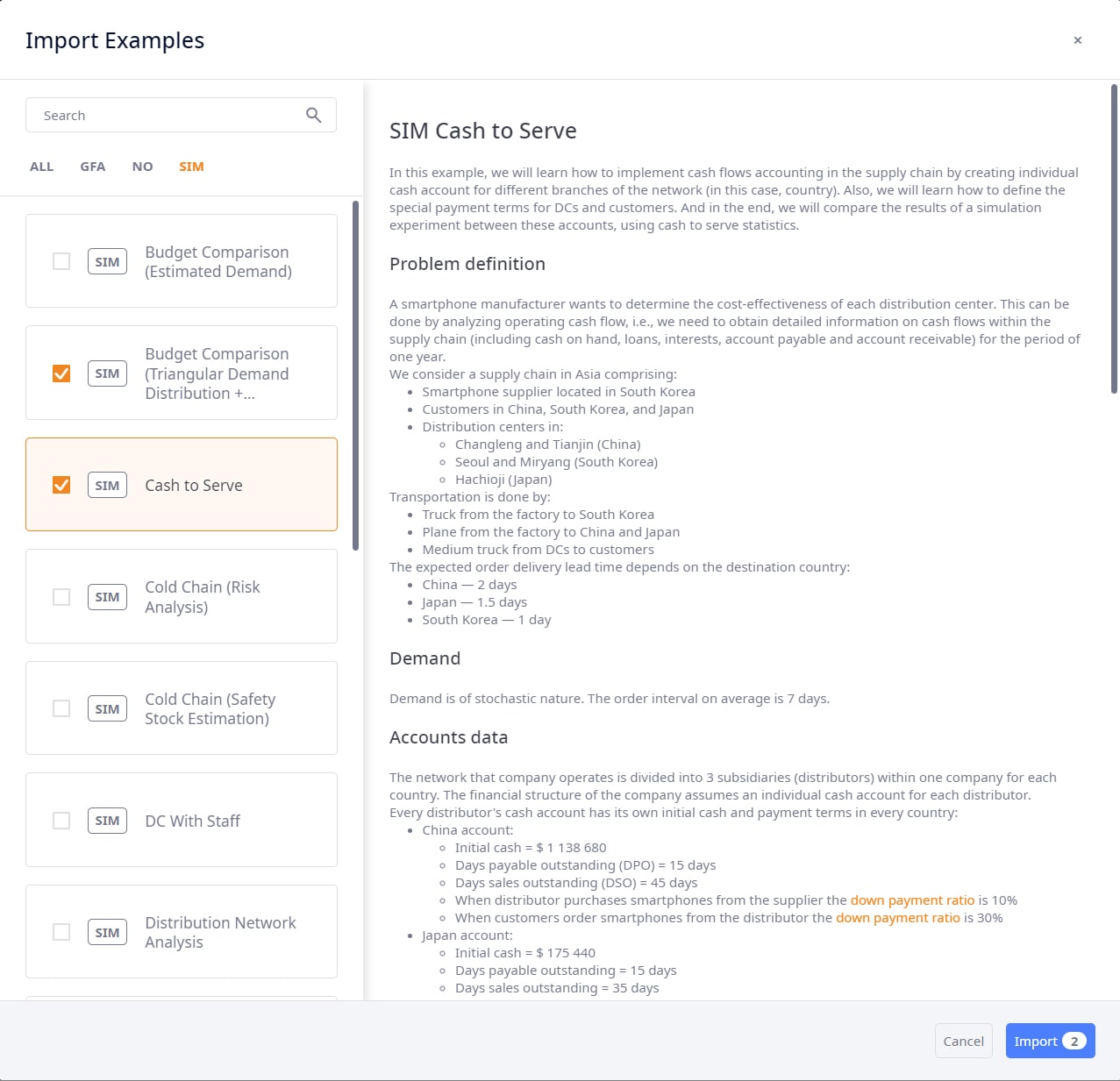Check the Cold Chain (Risk Analysis) checkbox
Screen dimensions: 1120x1081
pyautogui.click(x=61, y=597)
